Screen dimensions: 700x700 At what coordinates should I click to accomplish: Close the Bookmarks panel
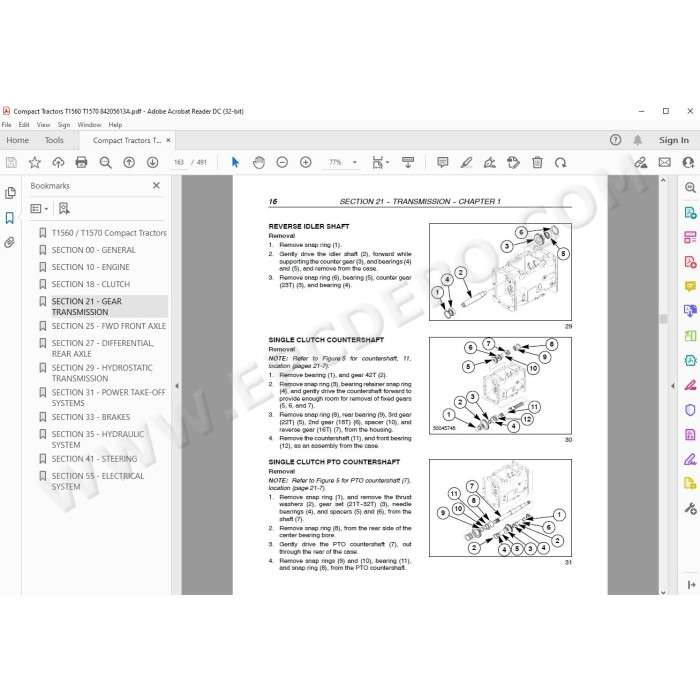156,185
